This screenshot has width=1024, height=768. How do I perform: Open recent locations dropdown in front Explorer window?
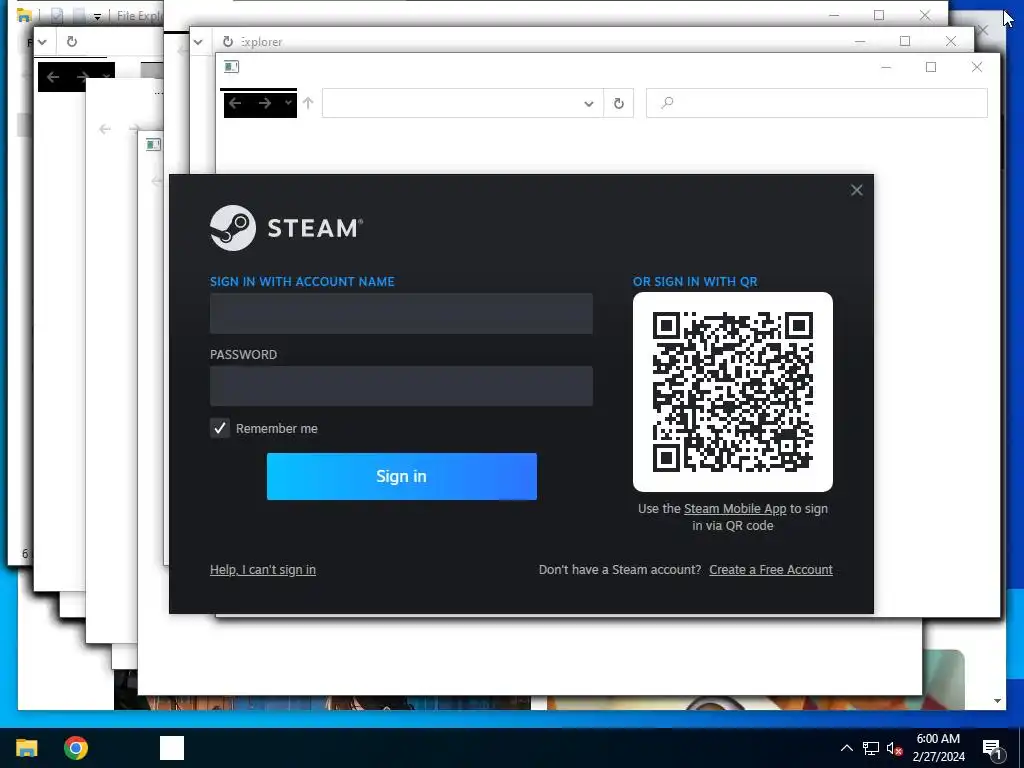tap(288, 103)
